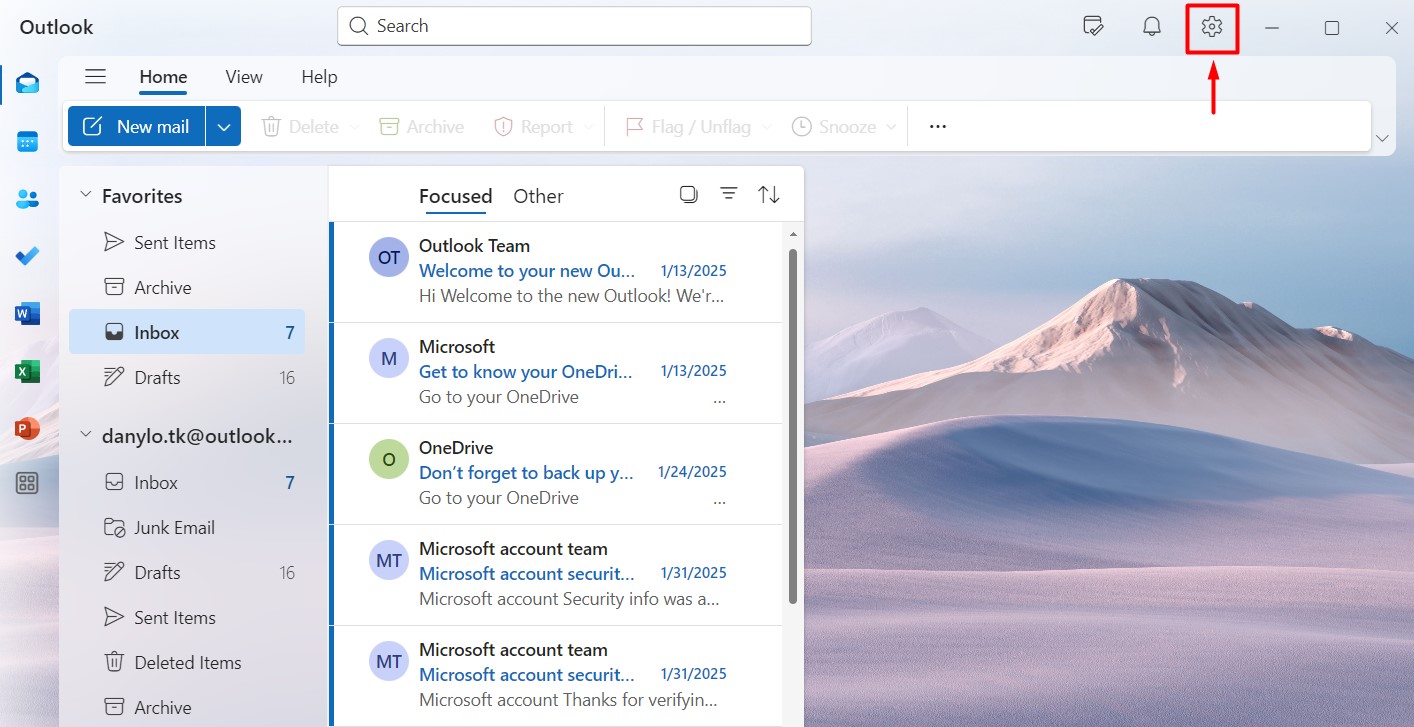Screen dimensions: 1414x727
Task: Open Flag / Unflag dropdown arrow
Action: [767, 127]
